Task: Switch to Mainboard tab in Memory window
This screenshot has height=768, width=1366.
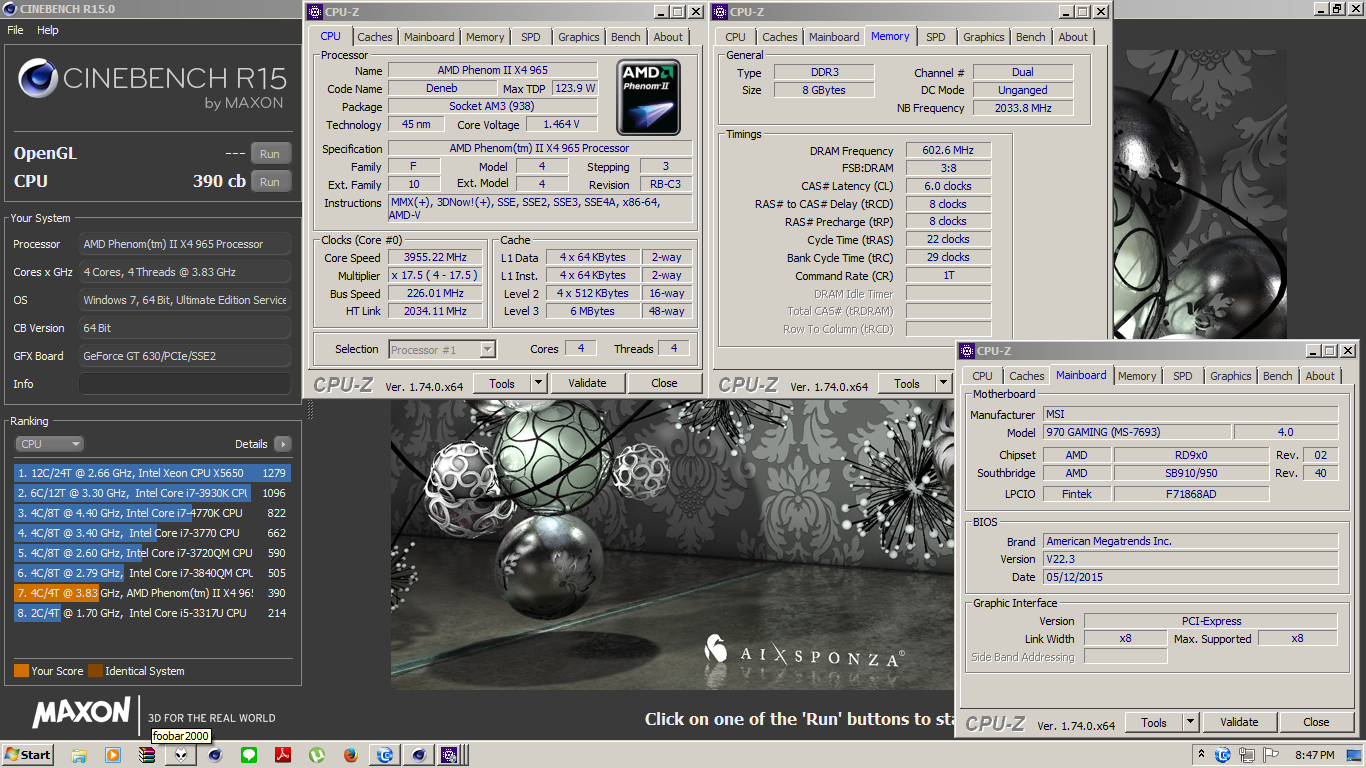Action: pos(834,37)
